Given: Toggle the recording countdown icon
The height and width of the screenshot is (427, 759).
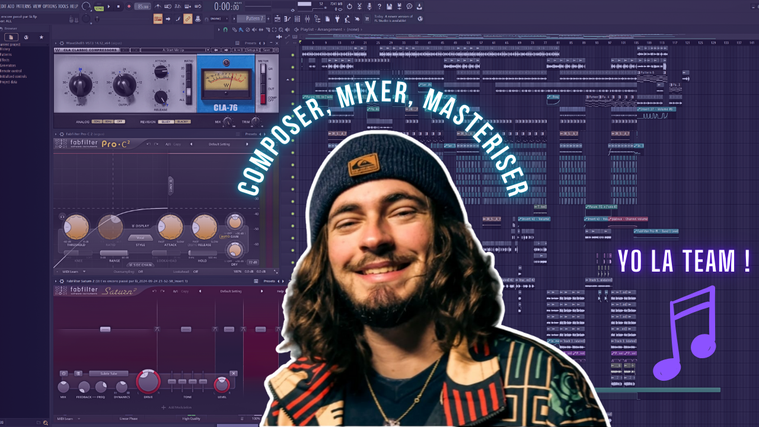Looking at the screenshot, I should click(x=178, y=7).
